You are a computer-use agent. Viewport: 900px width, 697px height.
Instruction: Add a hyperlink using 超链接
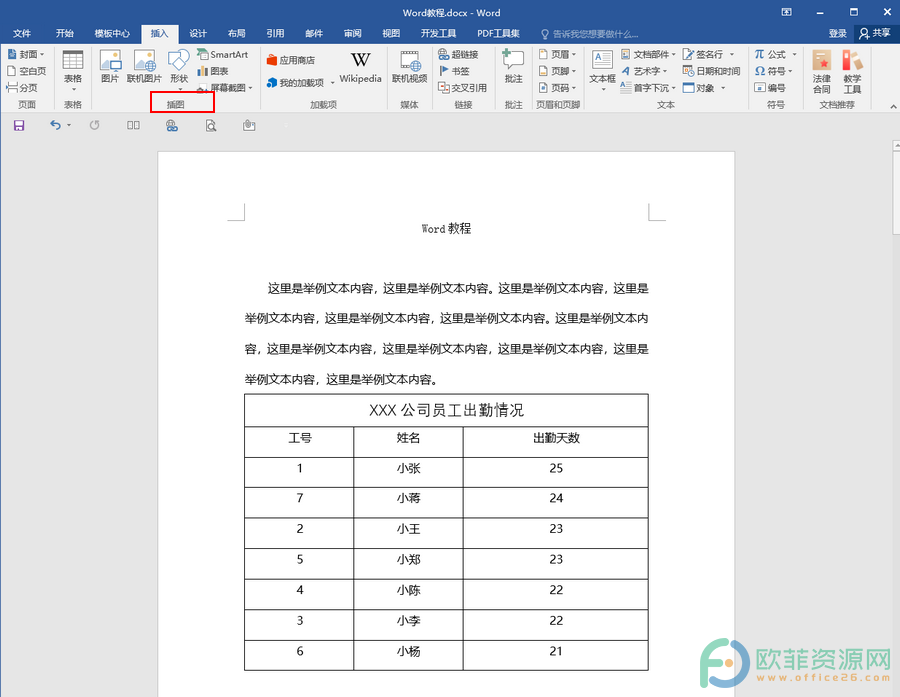click(458, 55)
